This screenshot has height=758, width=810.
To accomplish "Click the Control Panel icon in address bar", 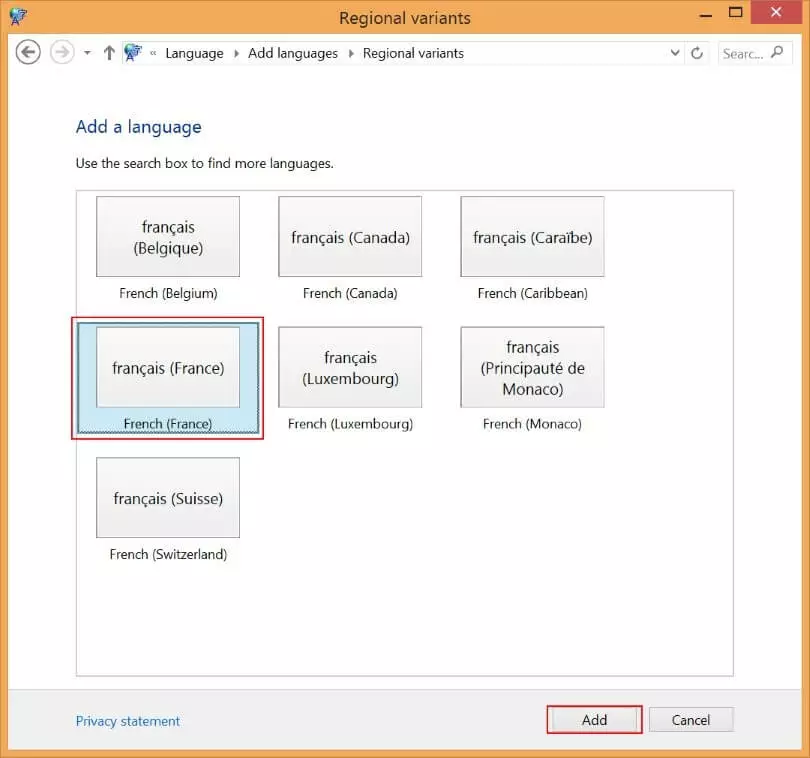I will point(133,53).
